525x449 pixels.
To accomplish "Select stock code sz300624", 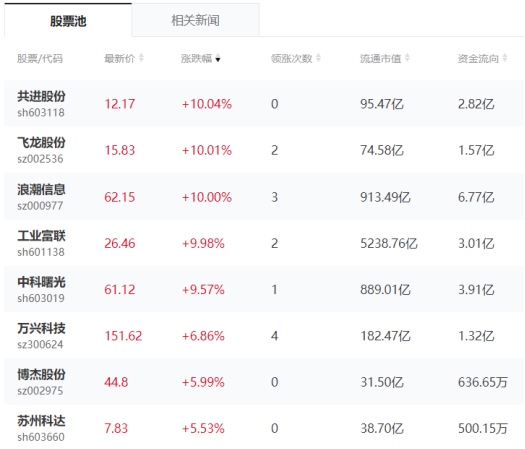I will 40,344.
